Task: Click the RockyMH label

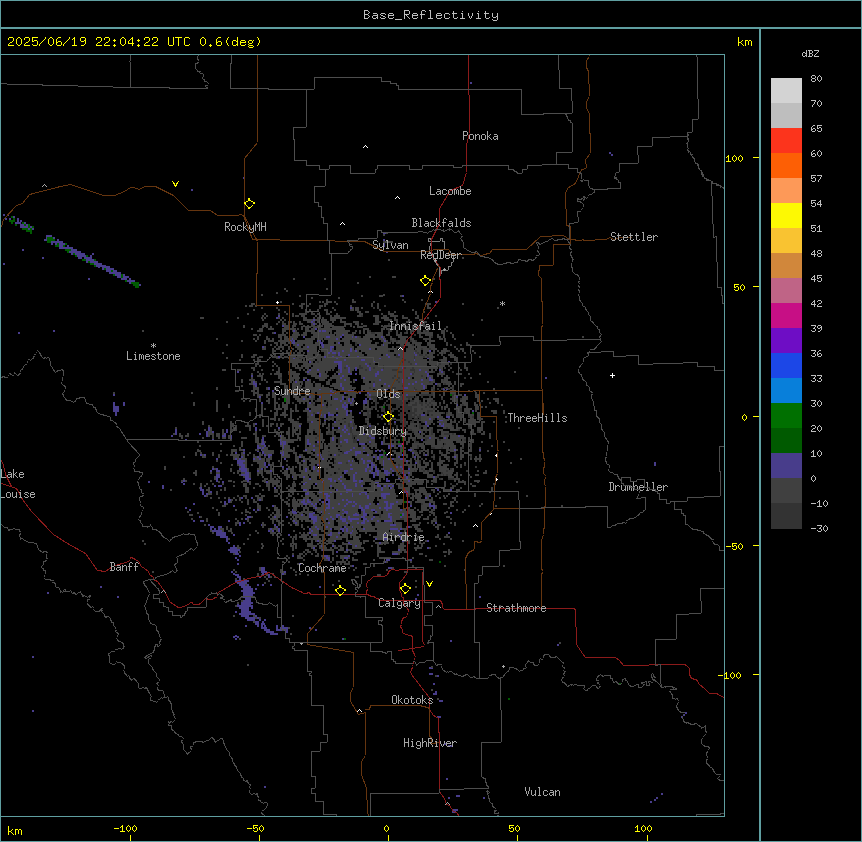Action: pos(245,227)
